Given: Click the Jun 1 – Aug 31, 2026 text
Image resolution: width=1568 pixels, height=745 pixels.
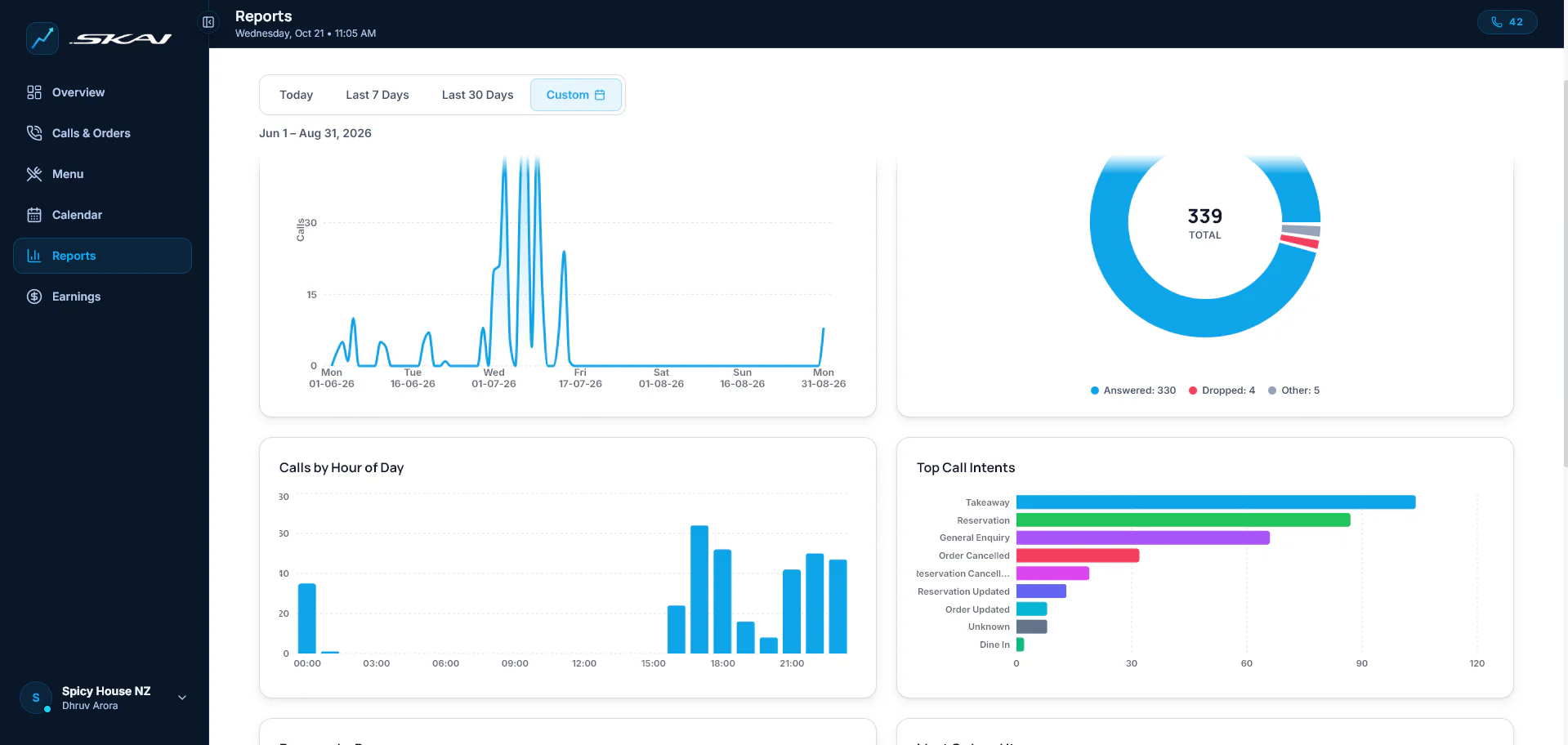Looking at the screenshot, I should (315, 133).
